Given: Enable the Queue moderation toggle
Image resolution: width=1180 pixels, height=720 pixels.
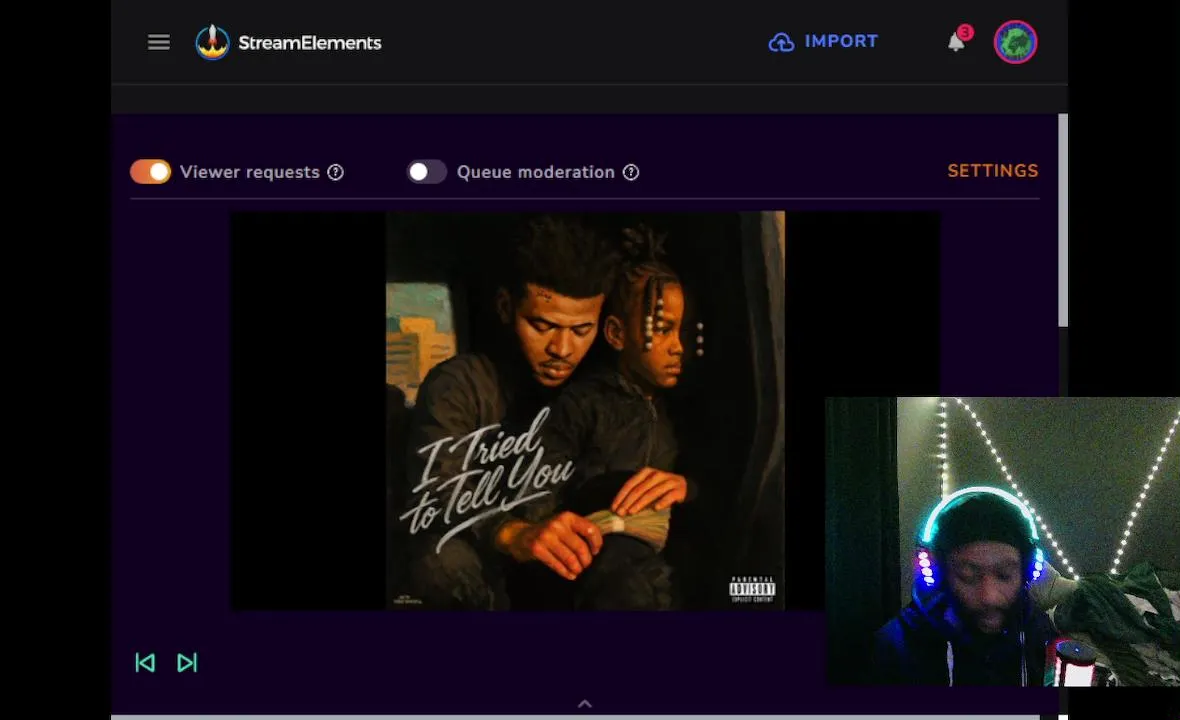Looking at the screenshot, I should [x=427, y=172].
